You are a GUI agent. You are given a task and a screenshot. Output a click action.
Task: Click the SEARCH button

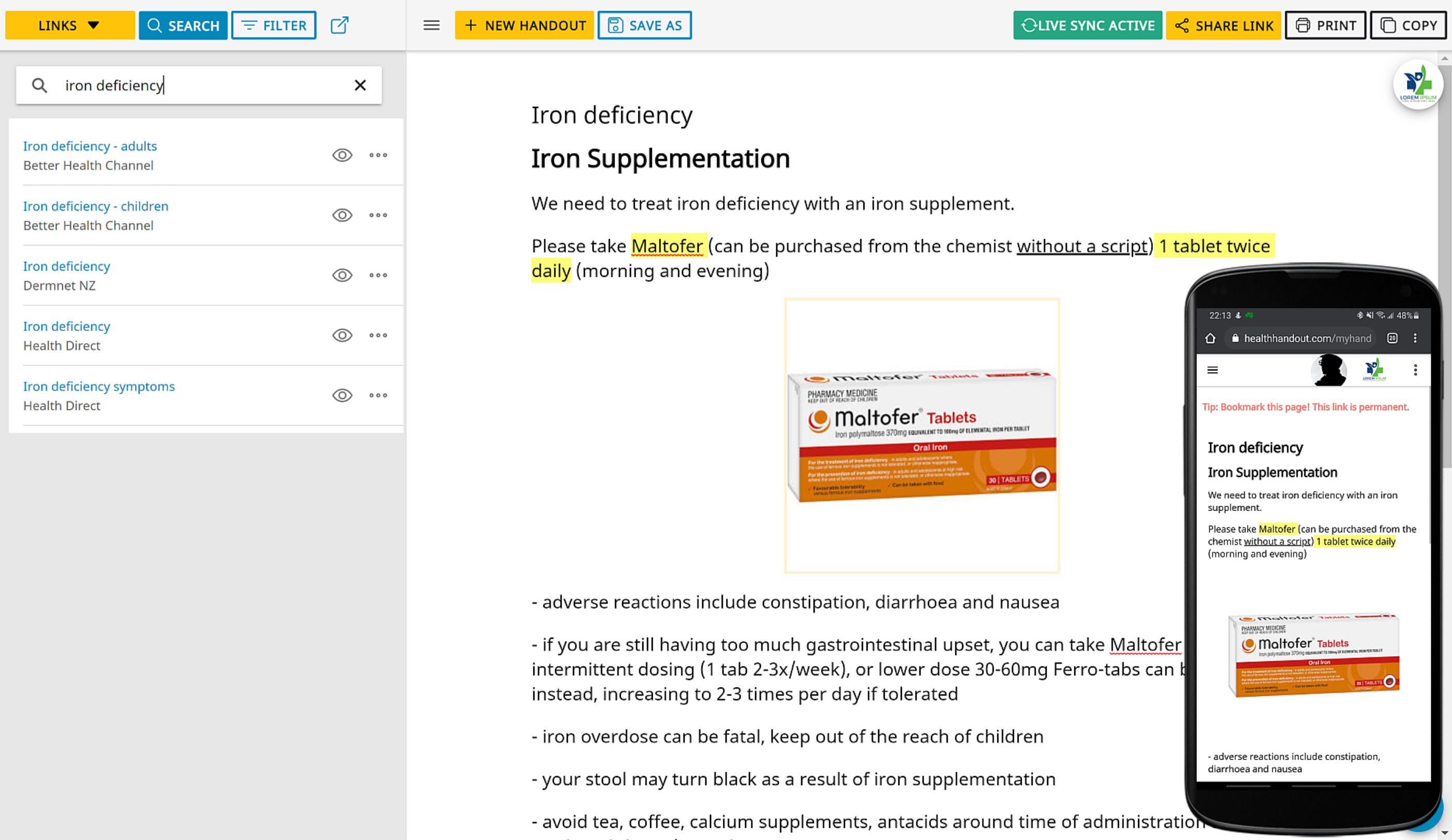click(x=183, y=25)
